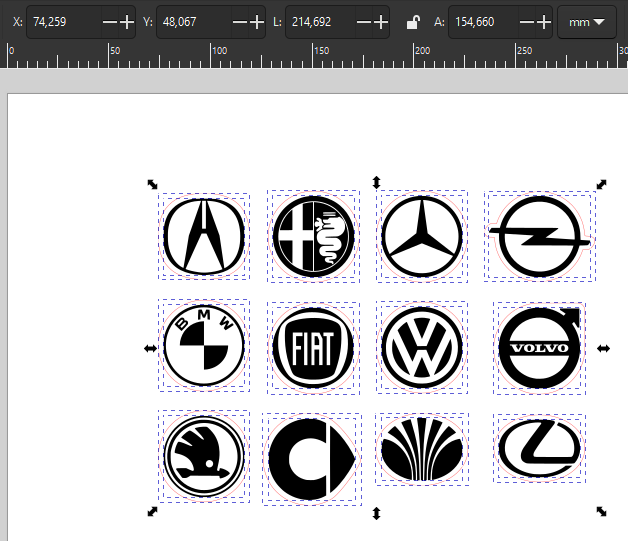Toggle the width/height ratio lock
Screen dimensions: 628x541
coord(413,22)
